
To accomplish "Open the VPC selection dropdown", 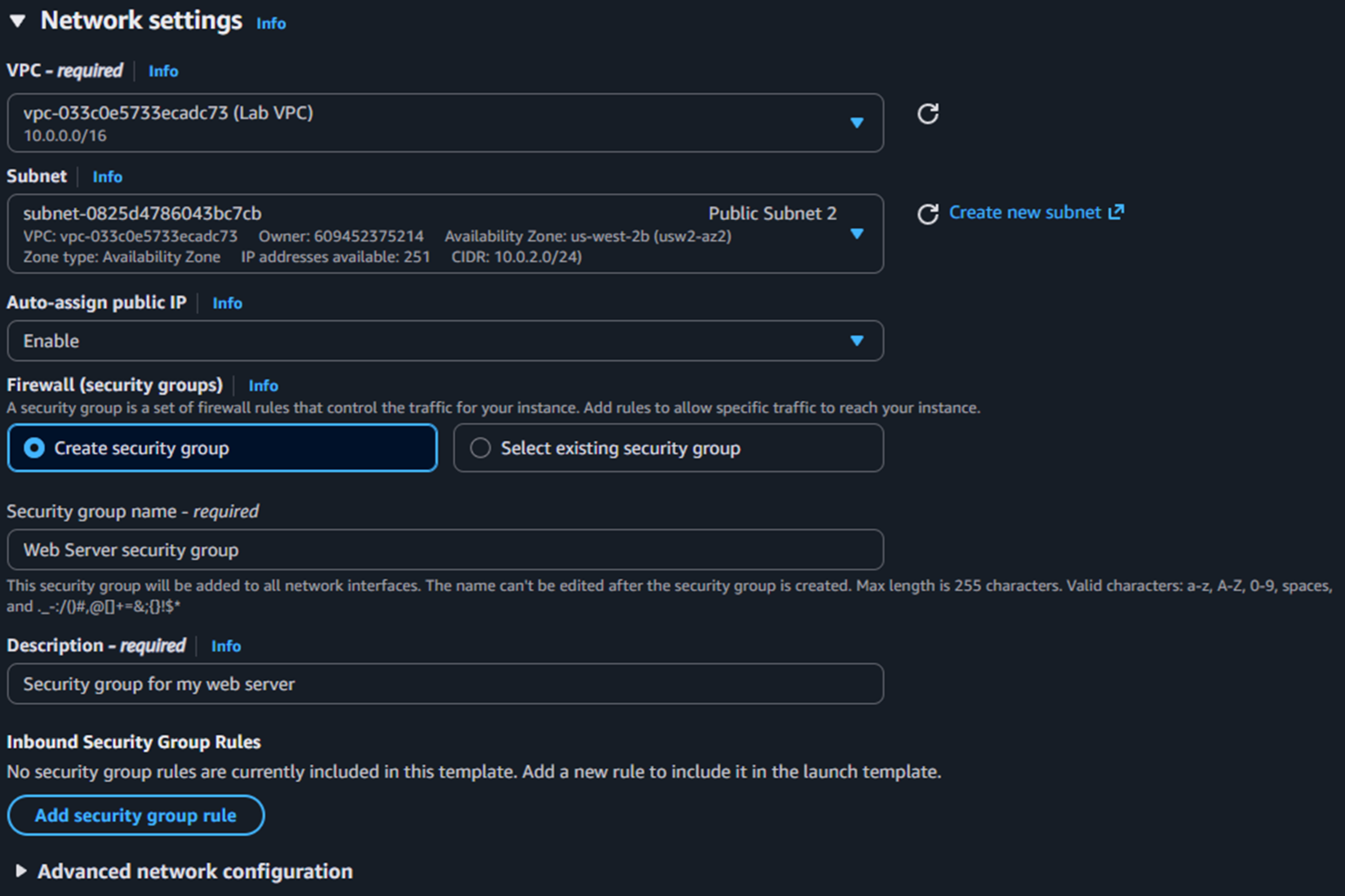I will (857, 123).
